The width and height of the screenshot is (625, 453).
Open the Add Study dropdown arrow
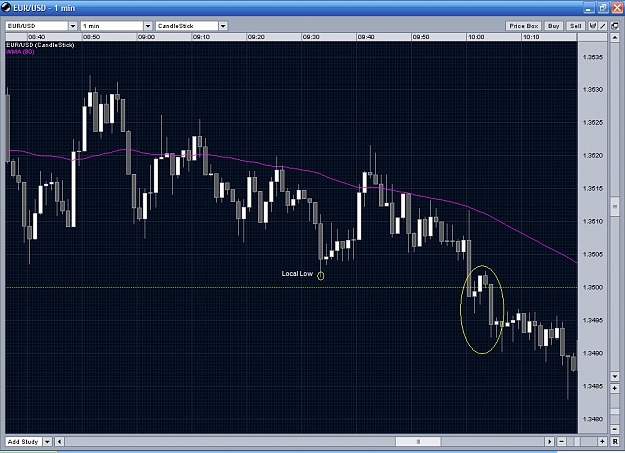pos(47,441)
